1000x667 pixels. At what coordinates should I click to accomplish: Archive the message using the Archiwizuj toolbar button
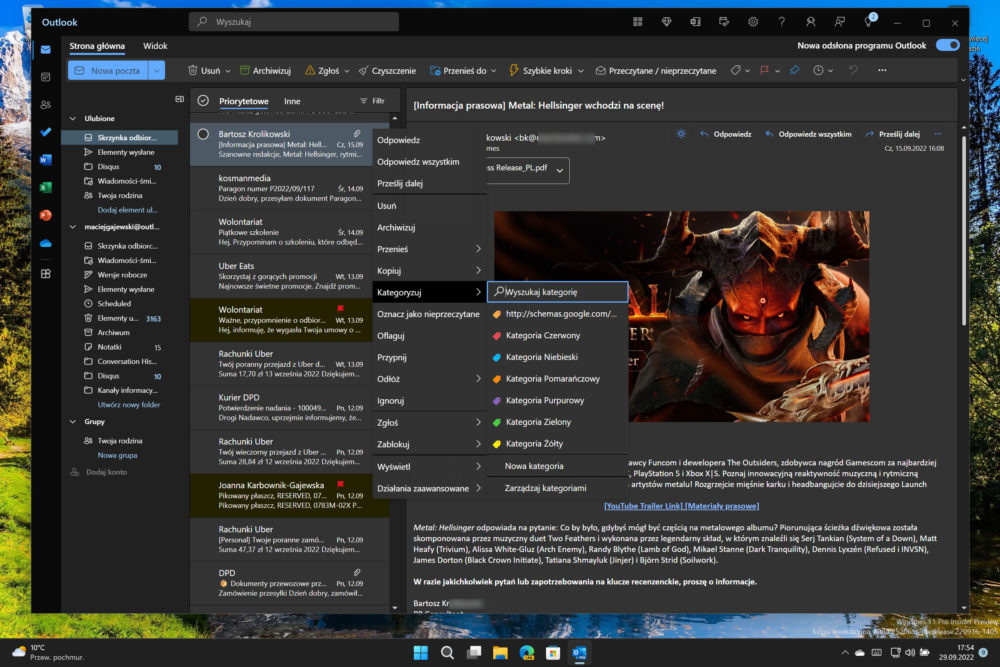[265, 71]
